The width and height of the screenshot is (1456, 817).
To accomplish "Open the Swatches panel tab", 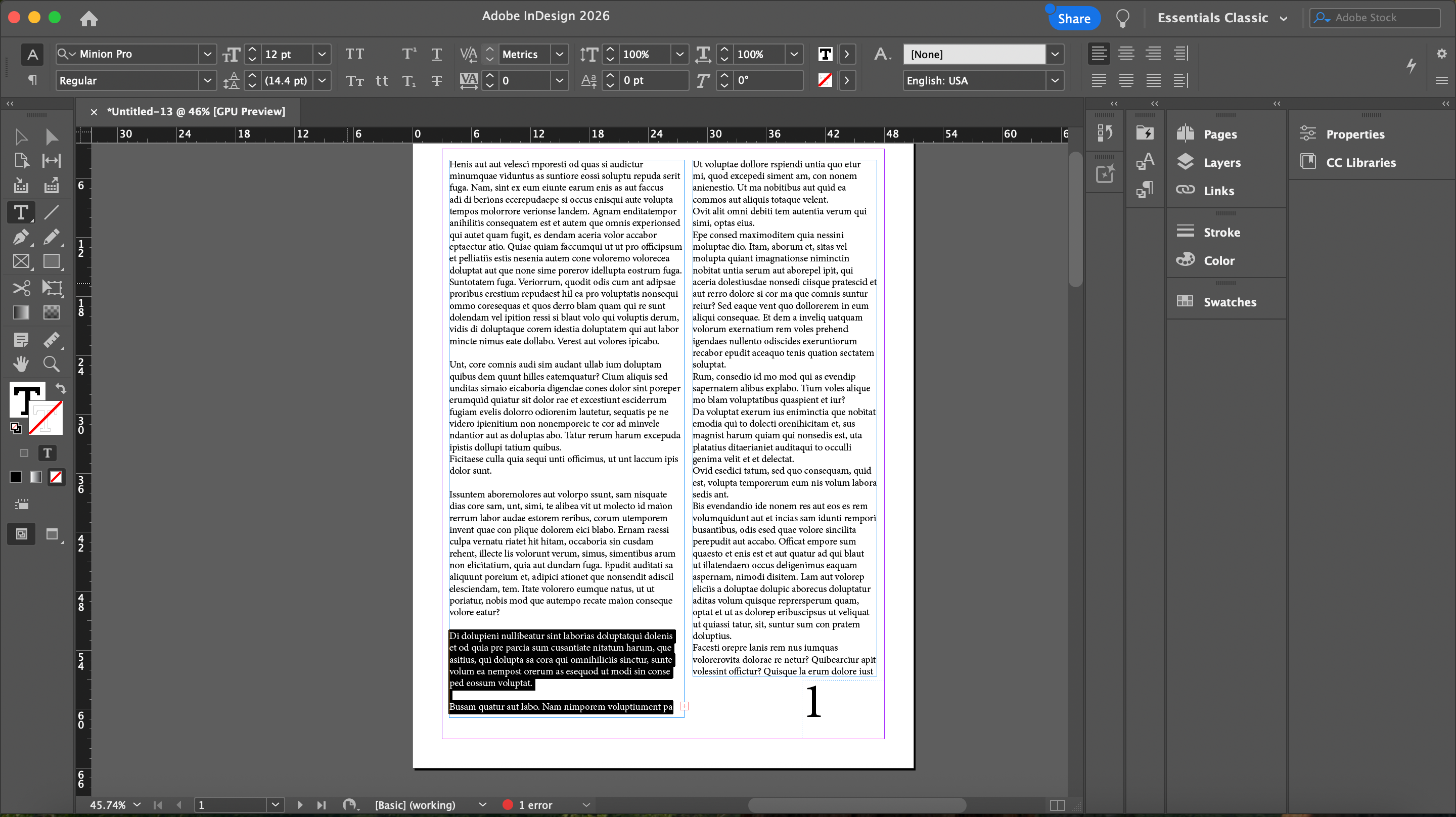I will [1230, 302].
